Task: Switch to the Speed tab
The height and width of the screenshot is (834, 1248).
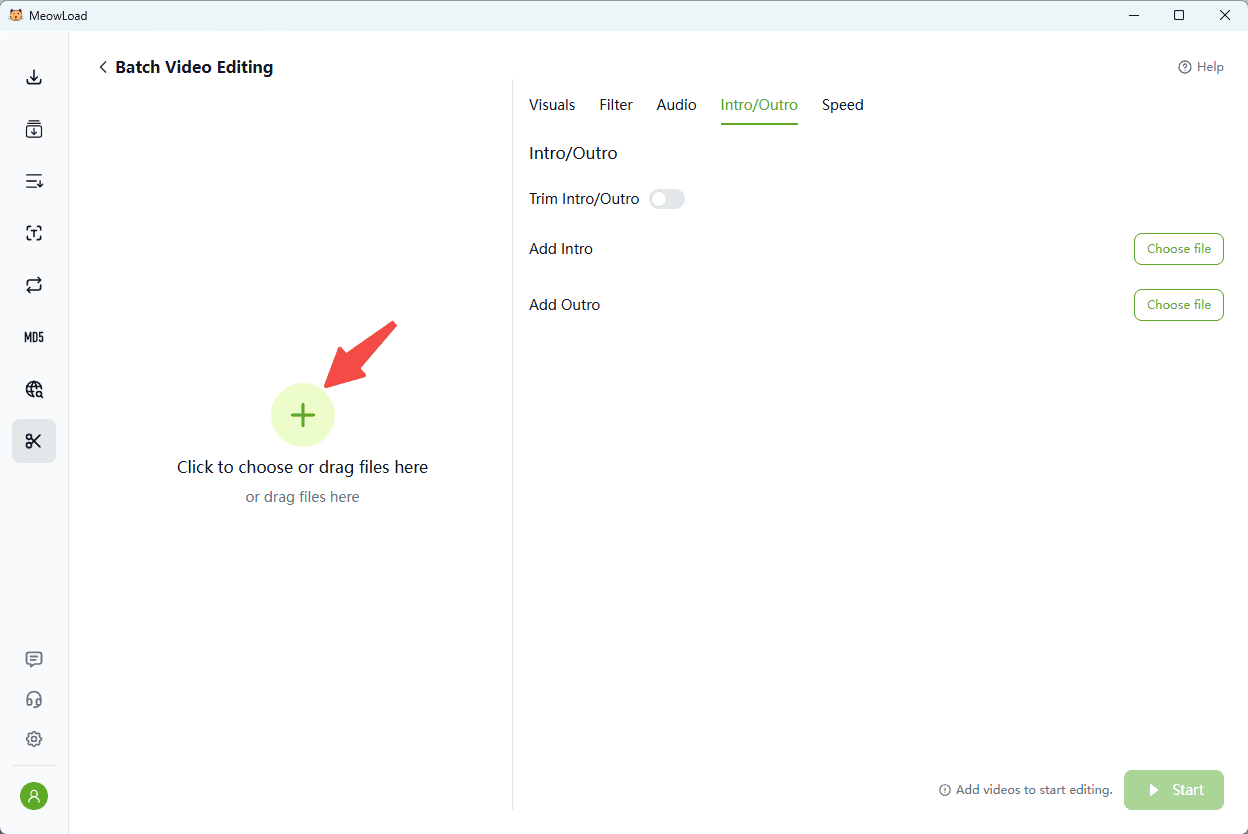Action: click(x=842, y=105)
